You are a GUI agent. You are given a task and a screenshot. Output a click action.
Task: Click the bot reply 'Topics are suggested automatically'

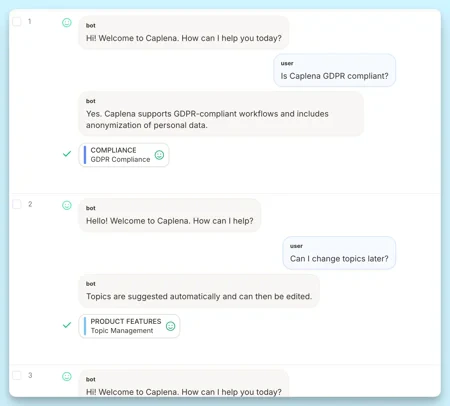tap(199, 291)
